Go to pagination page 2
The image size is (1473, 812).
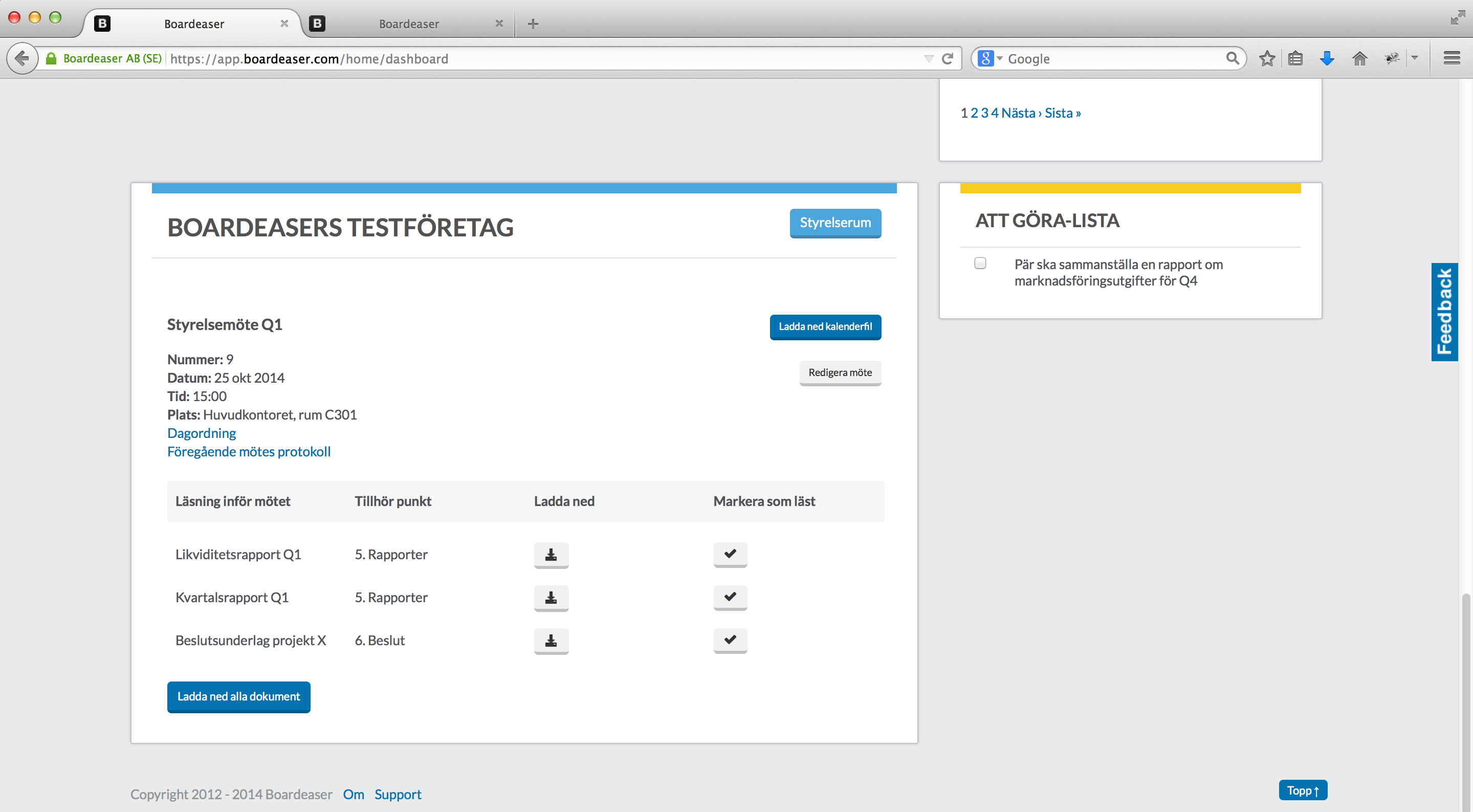click(x=974, y=113)
